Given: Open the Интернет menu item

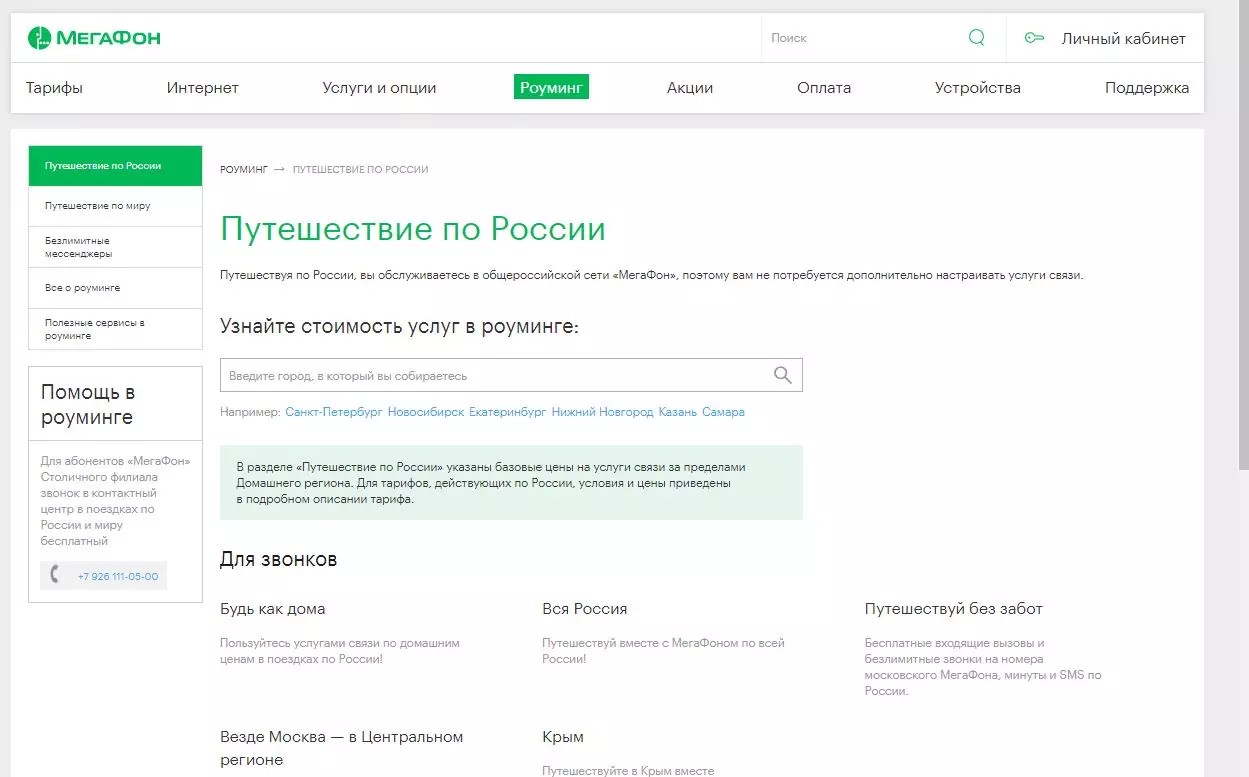Looking at the screenshot, I should coord(202,88).
